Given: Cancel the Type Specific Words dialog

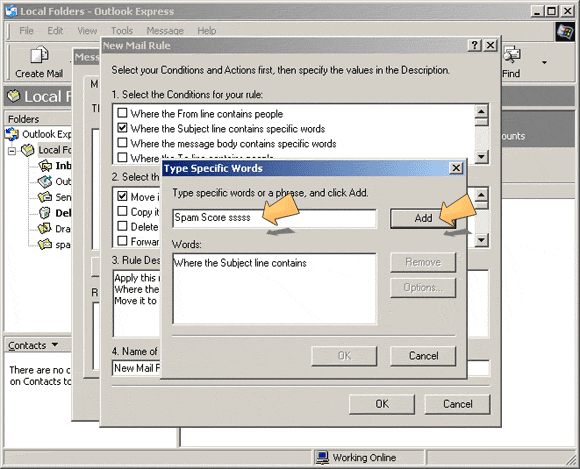Looking at the screenshot, I should [x=423, y=356].
